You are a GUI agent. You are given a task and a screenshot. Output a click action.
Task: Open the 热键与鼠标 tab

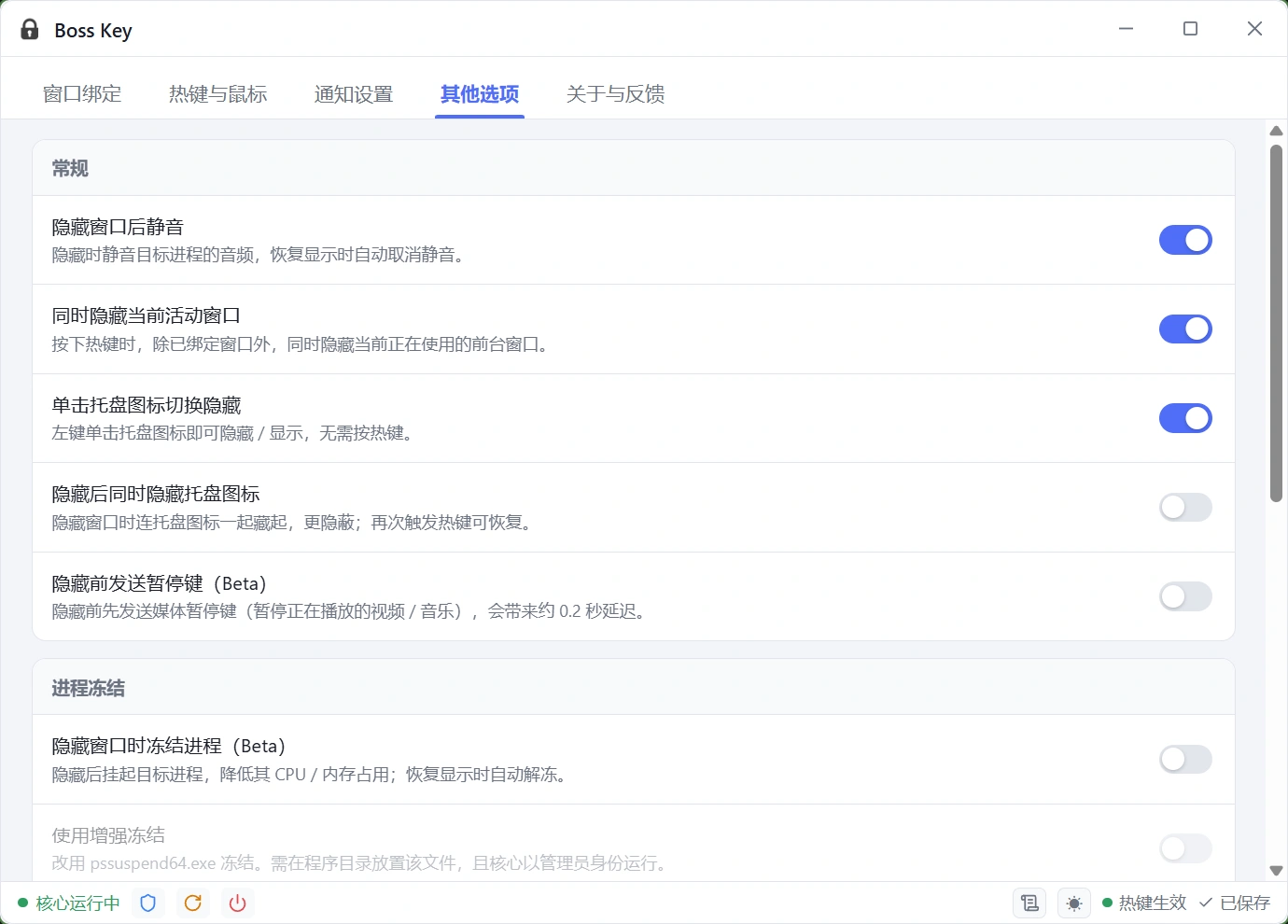point(217,93)
